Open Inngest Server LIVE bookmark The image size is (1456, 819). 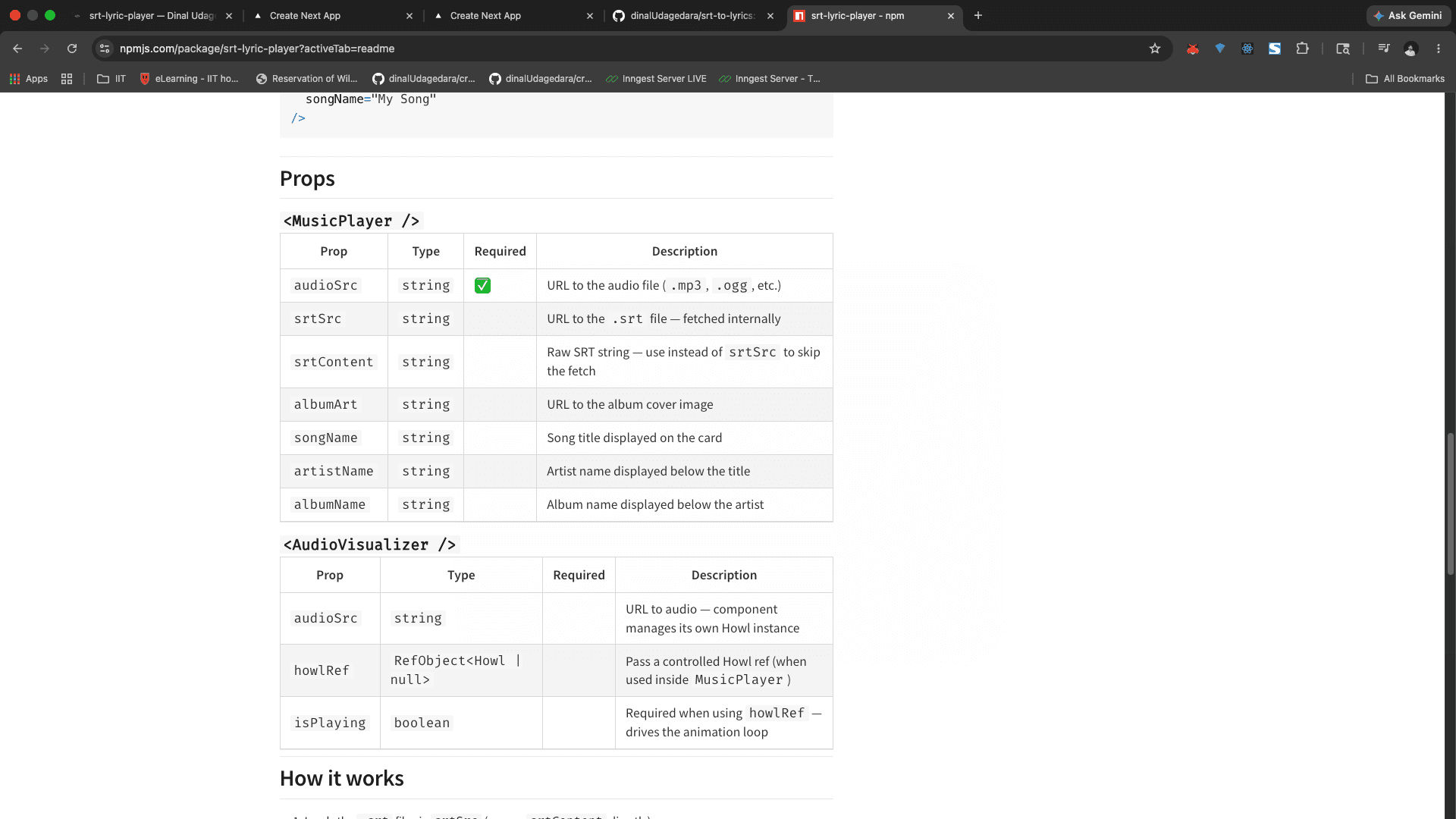pos(656,79)
